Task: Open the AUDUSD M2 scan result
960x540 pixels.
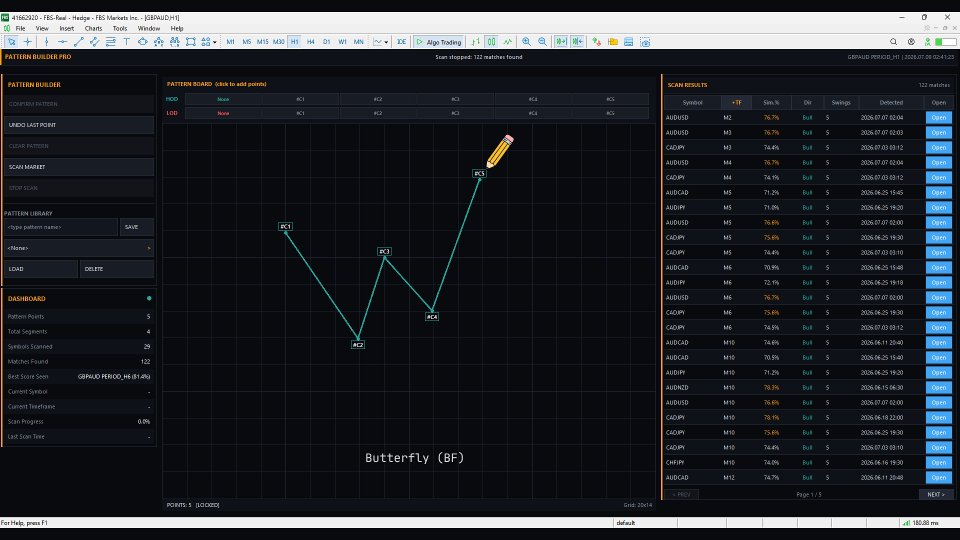Action: [939, 118]
